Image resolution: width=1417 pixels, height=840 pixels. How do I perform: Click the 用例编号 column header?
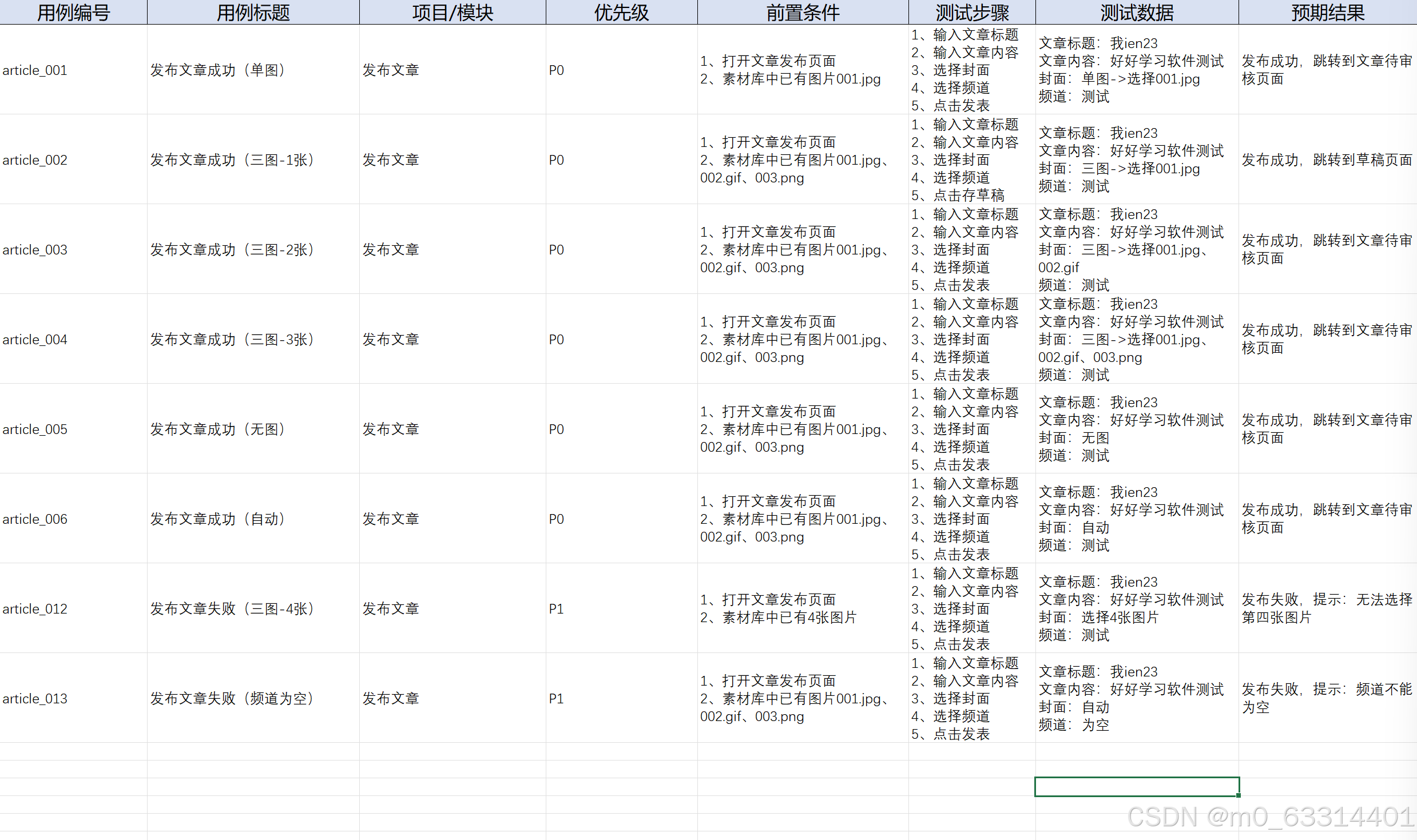73,12
